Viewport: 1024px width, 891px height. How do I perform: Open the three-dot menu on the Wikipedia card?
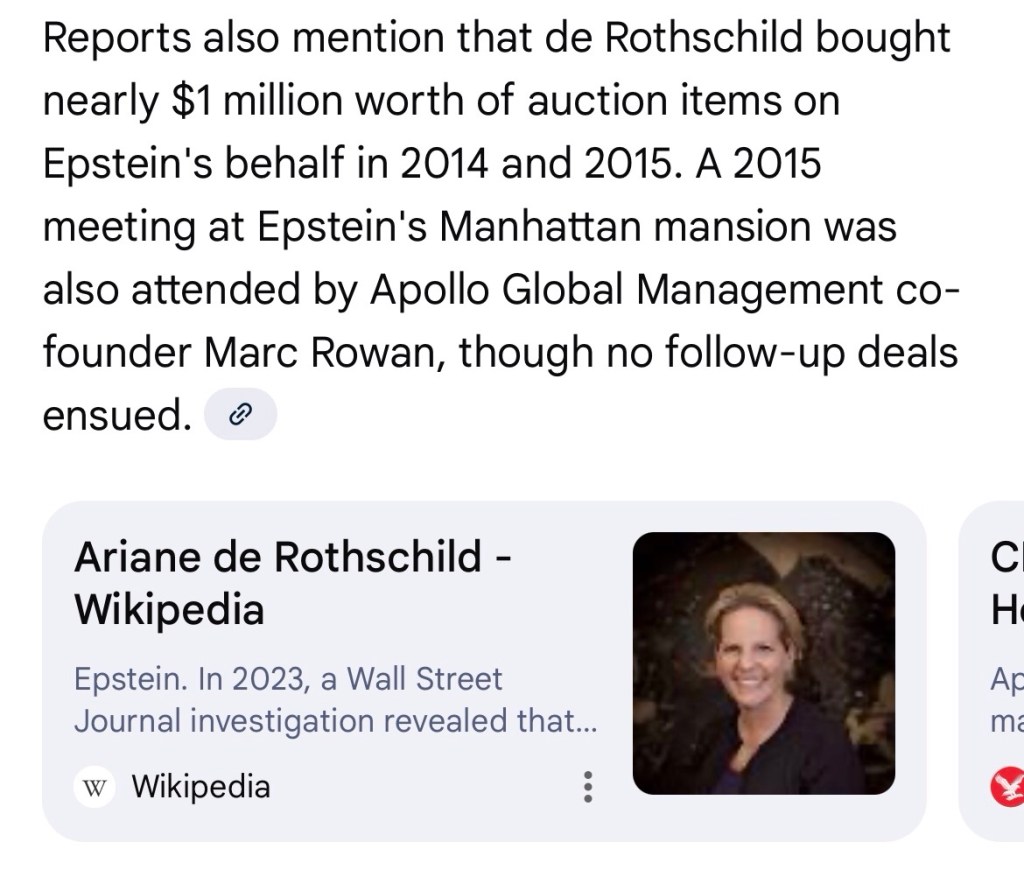coord(588,787)
